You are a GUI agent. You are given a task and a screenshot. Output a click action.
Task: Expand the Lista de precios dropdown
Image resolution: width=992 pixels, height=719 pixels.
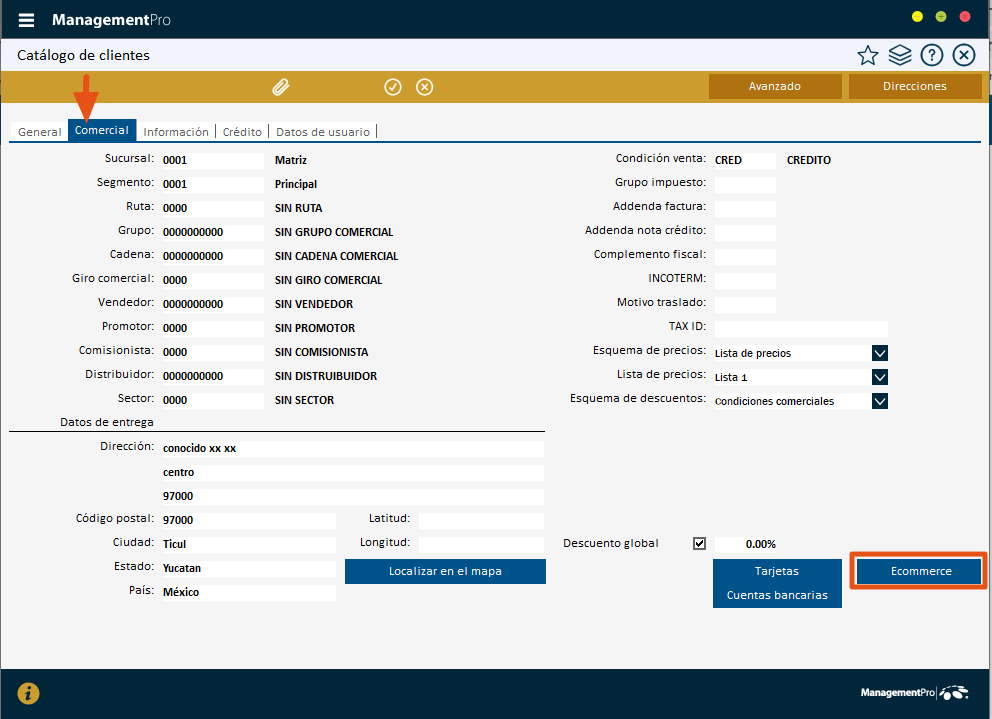(879, 377)
